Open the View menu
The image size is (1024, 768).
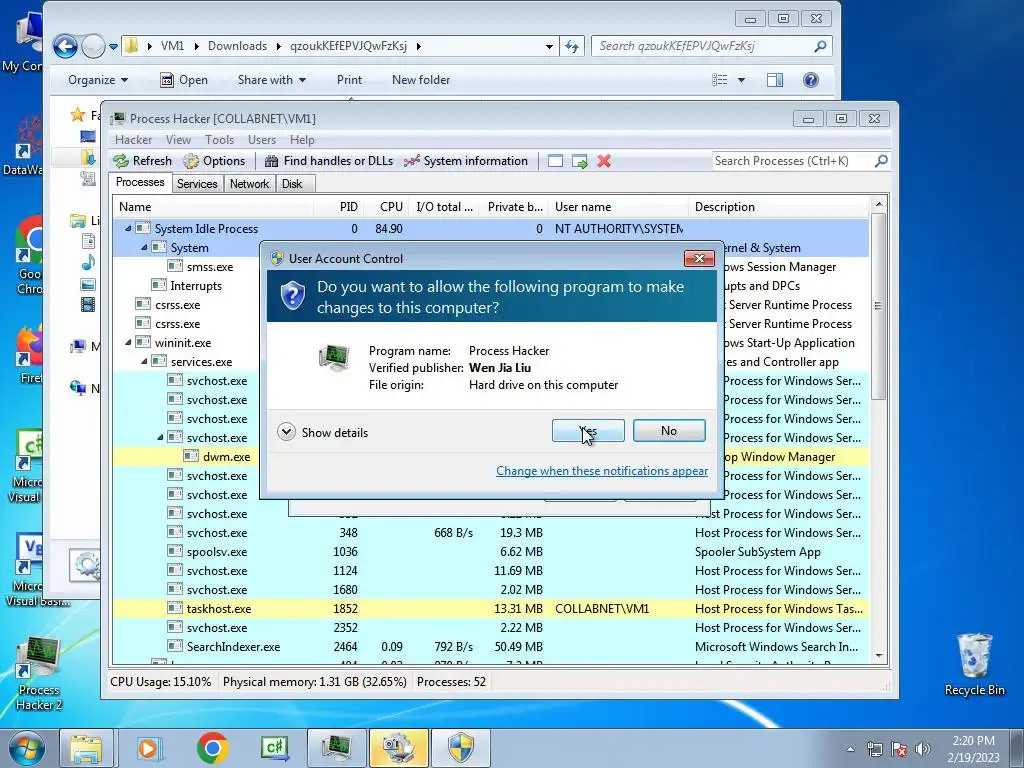click(x=178, y=140)
